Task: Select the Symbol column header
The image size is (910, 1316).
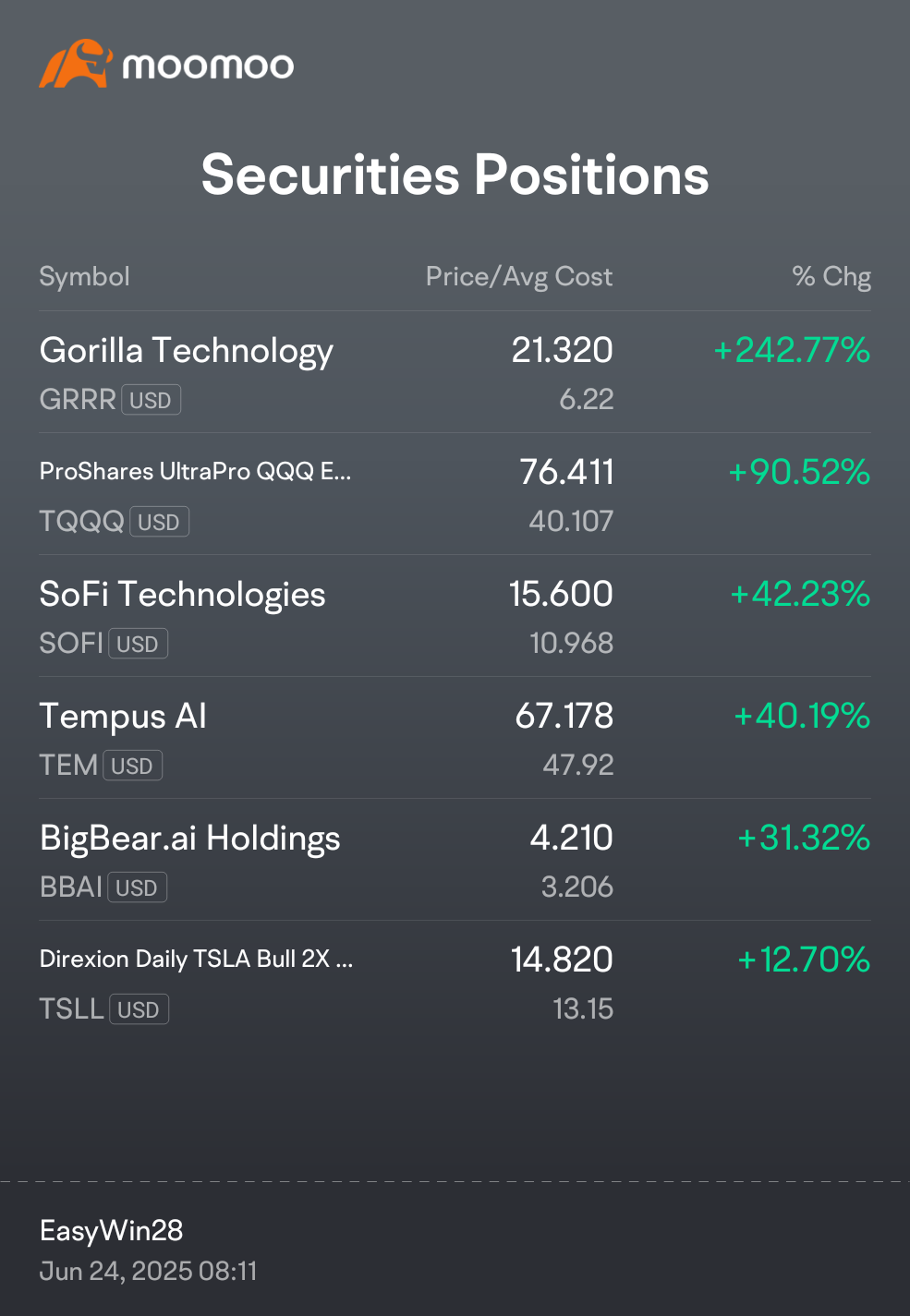Action: 84,276
